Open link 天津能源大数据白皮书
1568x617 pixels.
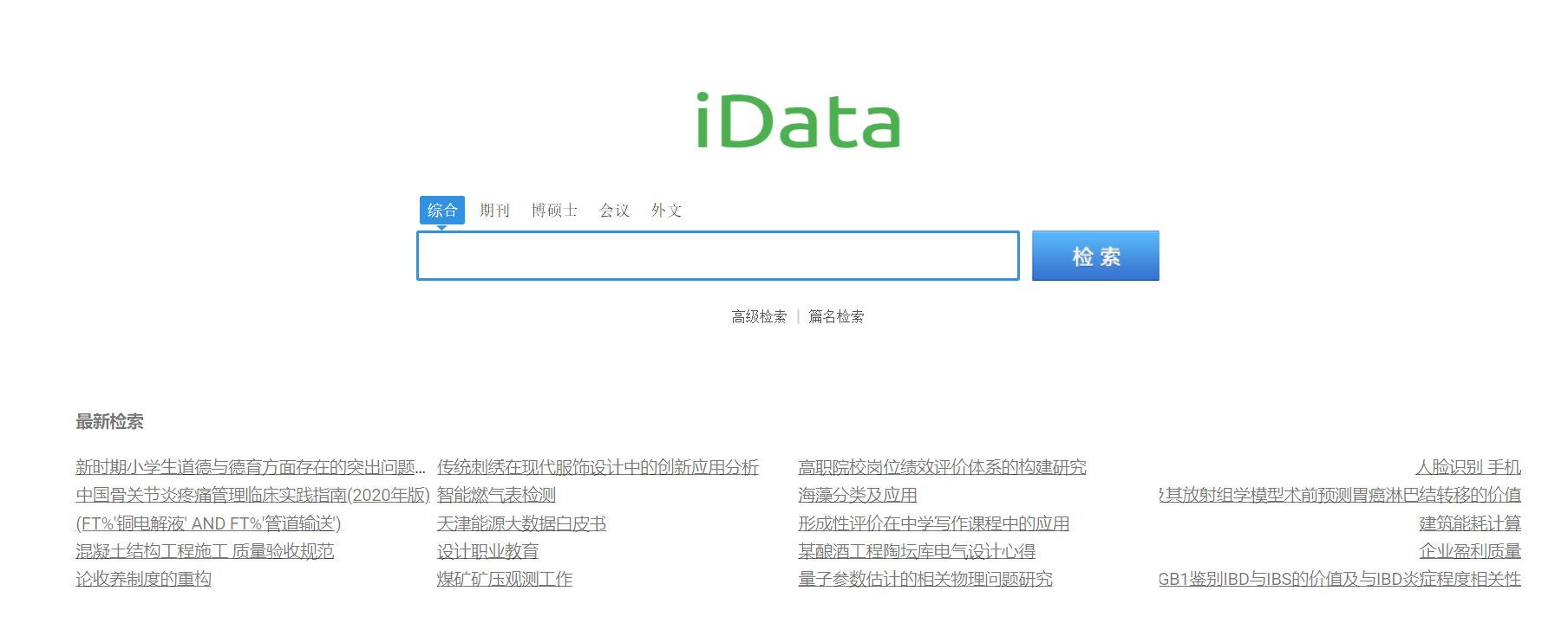521,523
